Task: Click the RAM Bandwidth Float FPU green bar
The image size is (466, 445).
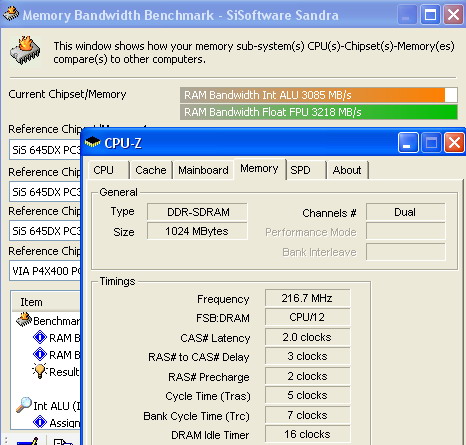Action: (x=318, y=112)
